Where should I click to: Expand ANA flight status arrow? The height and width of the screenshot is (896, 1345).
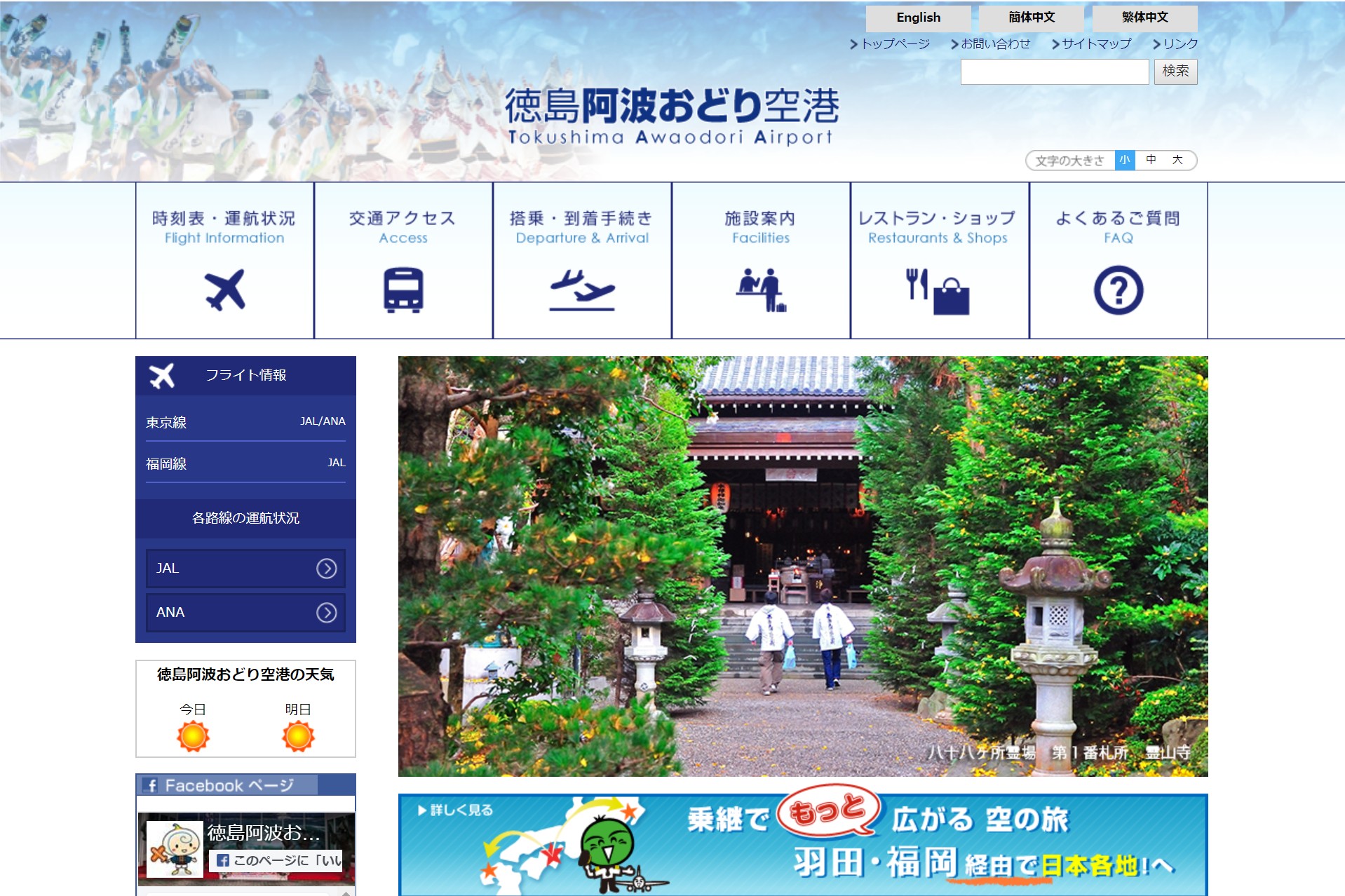pos(326,613)
